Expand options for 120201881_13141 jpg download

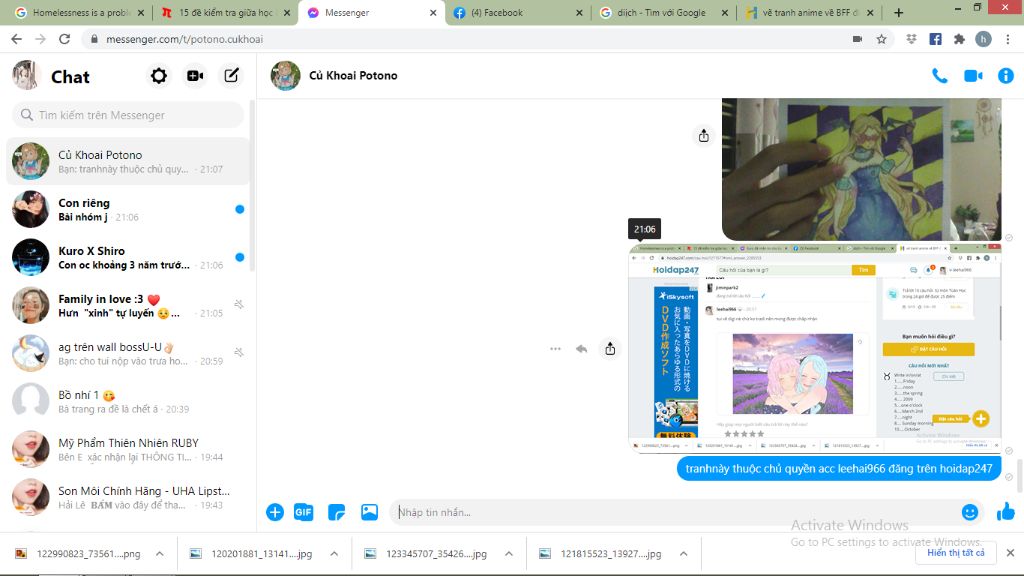coord(334,554)
